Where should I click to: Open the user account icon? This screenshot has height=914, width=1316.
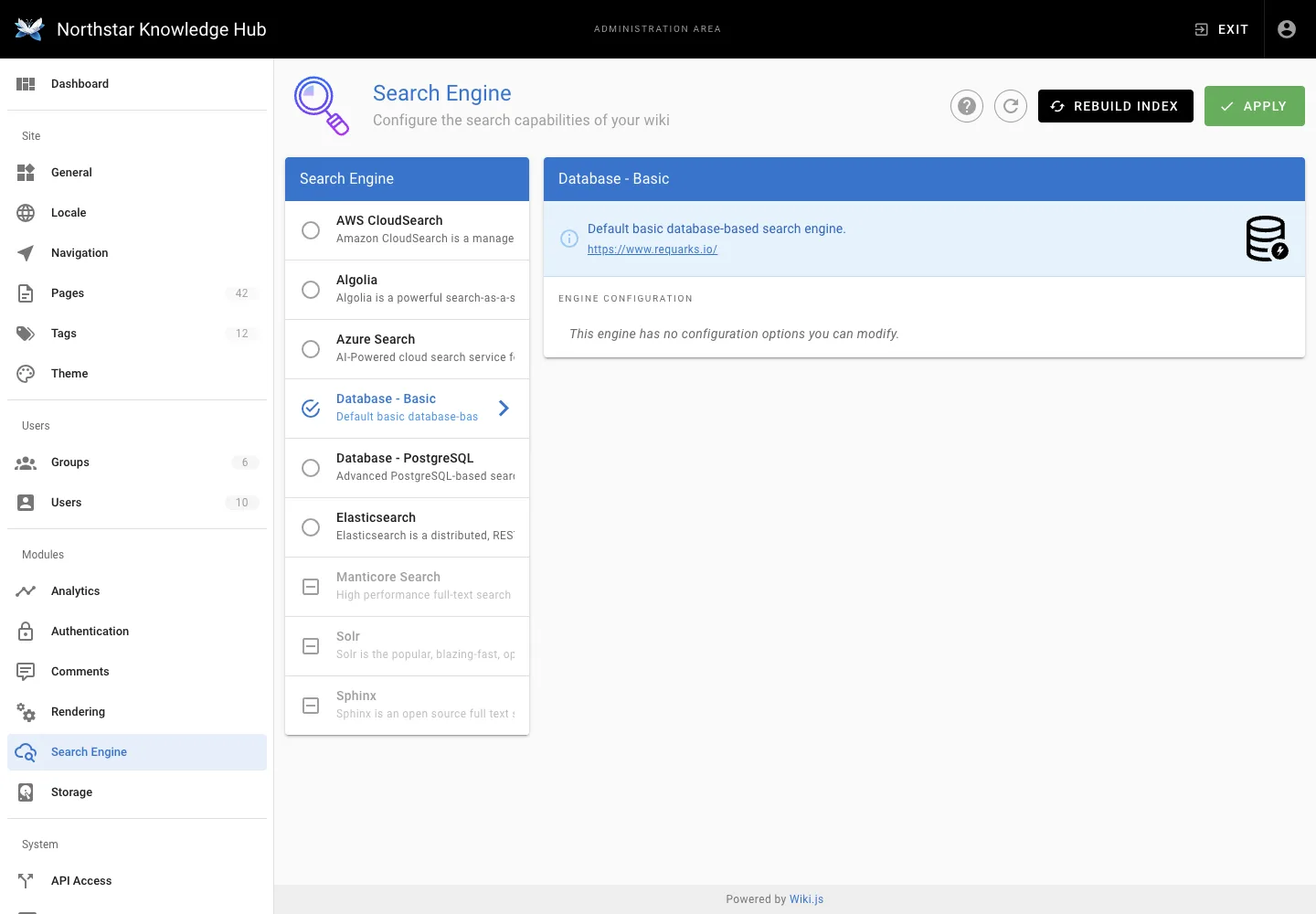(1287, 29)
